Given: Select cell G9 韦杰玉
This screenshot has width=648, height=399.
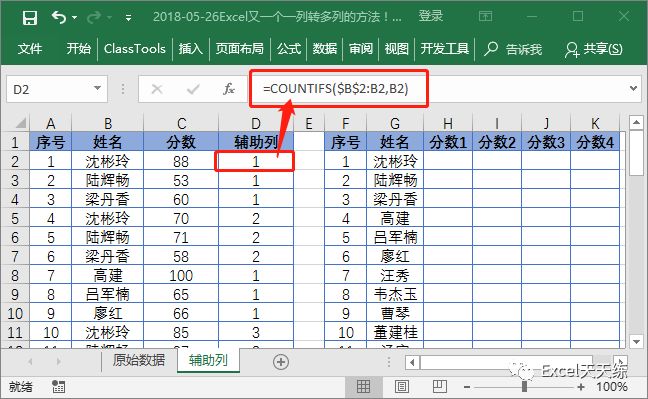Looking at the screenshot, I should coord(395,294).
